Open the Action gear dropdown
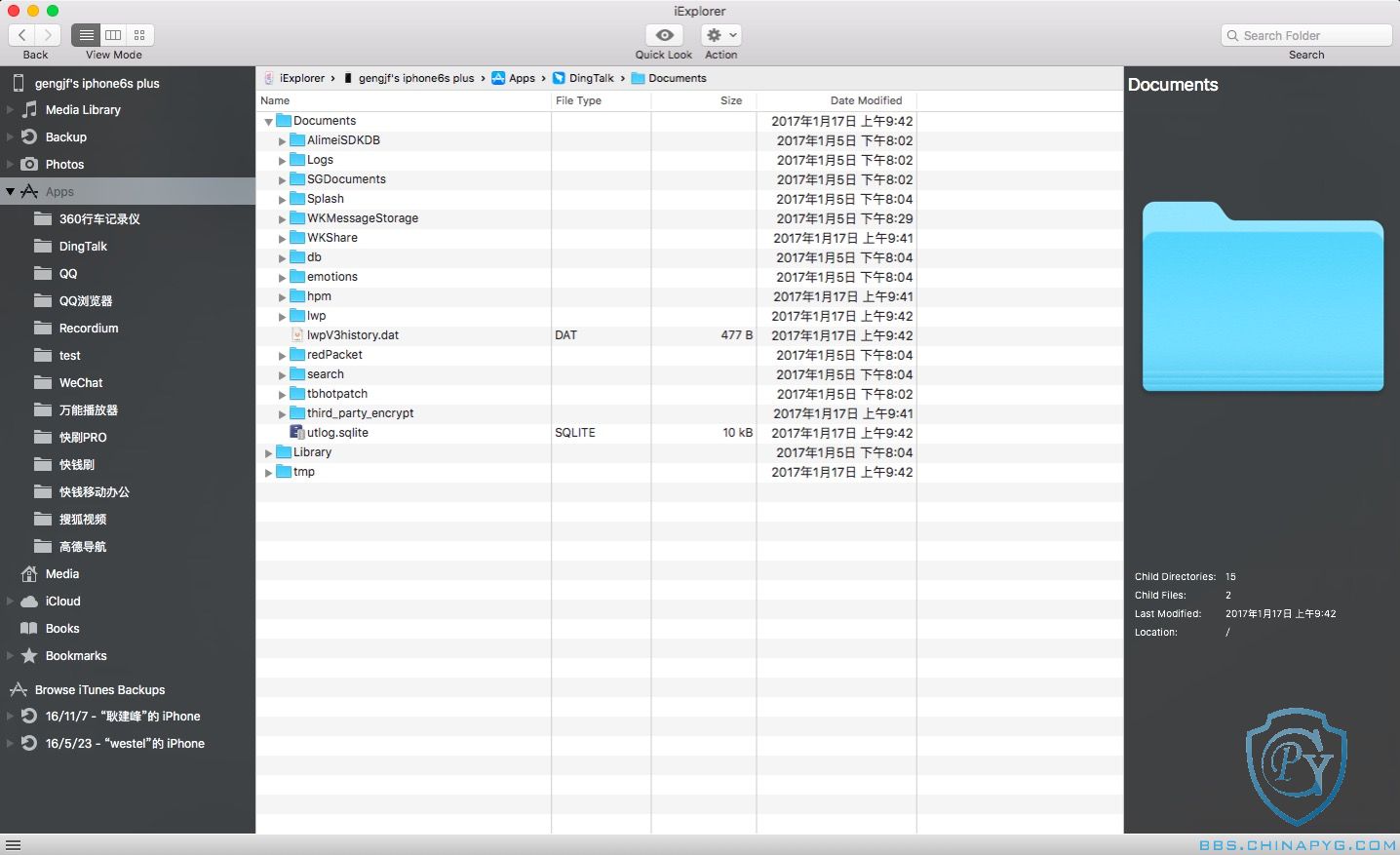Viewport: 1400px width, 855px height. point(721,35)
